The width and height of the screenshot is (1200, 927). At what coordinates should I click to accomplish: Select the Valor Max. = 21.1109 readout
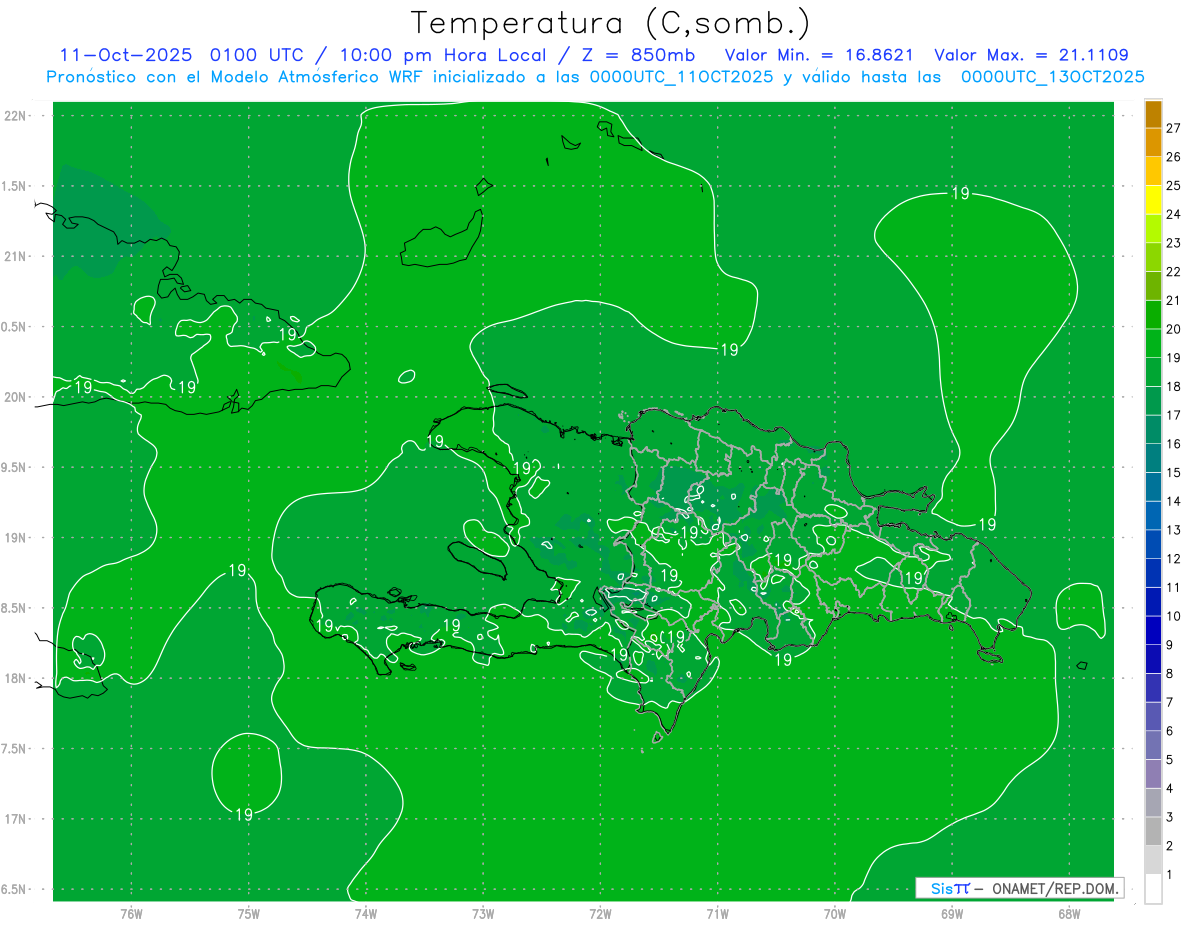(1031, 55)
